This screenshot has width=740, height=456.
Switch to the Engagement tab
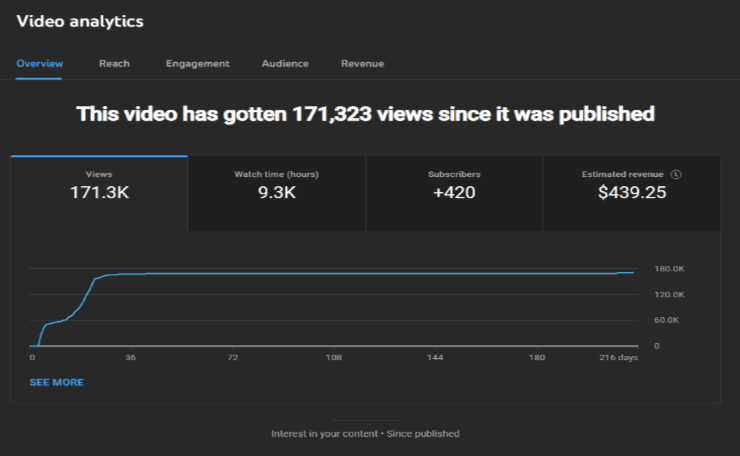coord(197,64)
